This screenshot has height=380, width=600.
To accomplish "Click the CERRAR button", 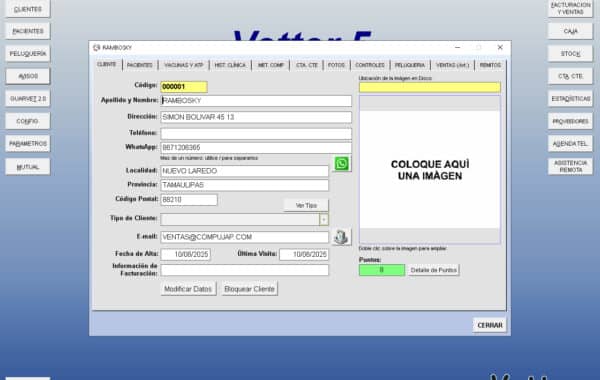I will [x=490, y=325].
